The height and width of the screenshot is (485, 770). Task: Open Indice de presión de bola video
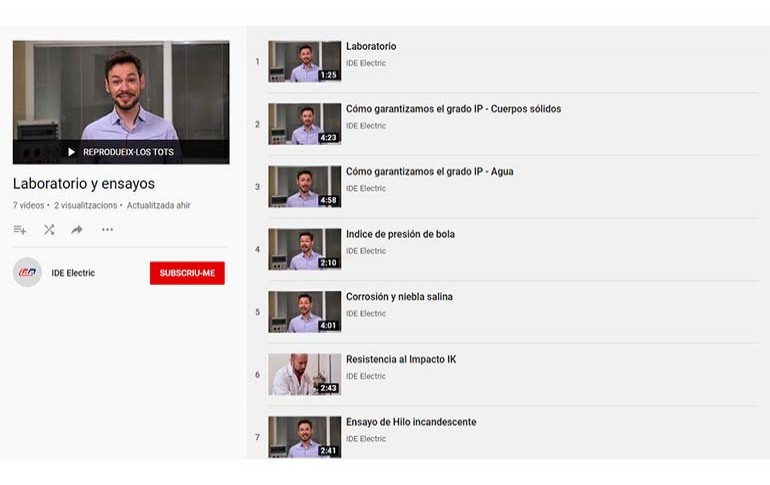click(x=400, y=234)
